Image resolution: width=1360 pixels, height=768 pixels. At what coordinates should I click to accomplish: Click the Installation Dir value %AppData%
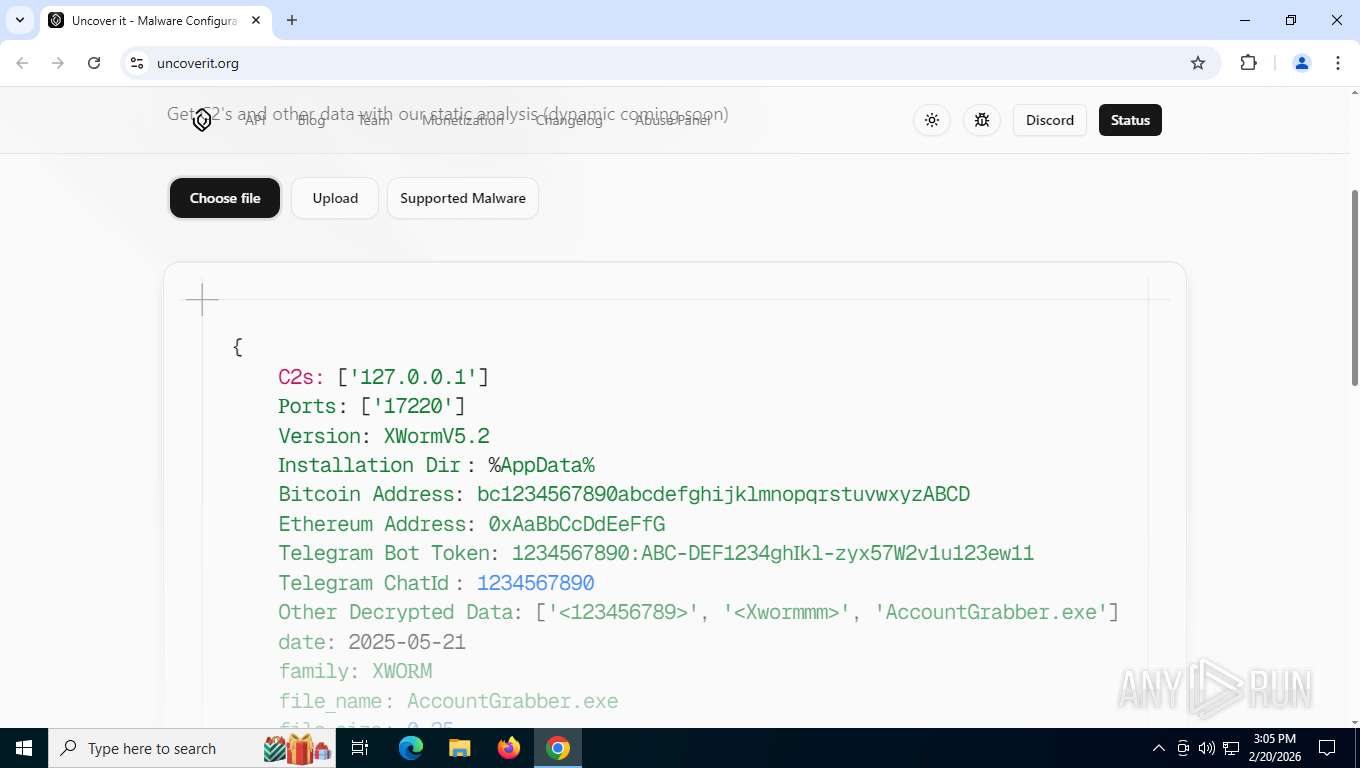tap(541, 465)
